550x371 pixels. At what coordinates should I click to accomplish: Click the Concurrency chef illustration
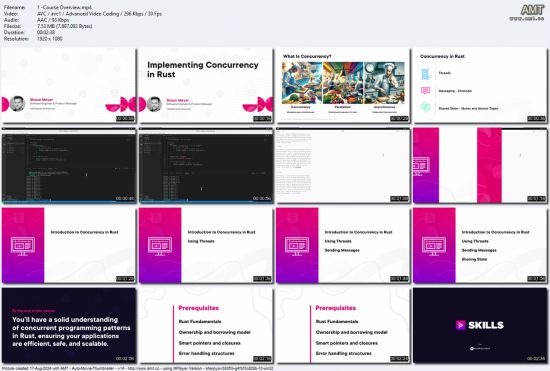[x=302, y=83]
